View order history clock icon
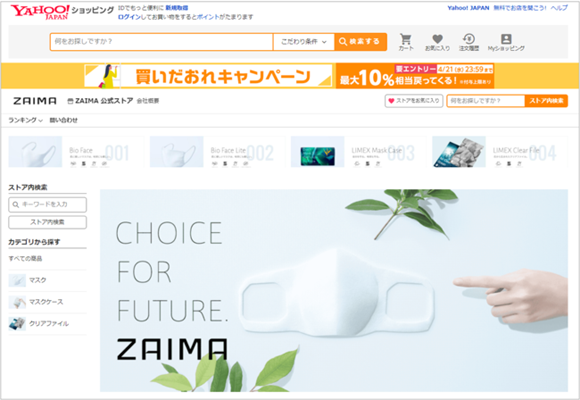 (x=469, y=39)
